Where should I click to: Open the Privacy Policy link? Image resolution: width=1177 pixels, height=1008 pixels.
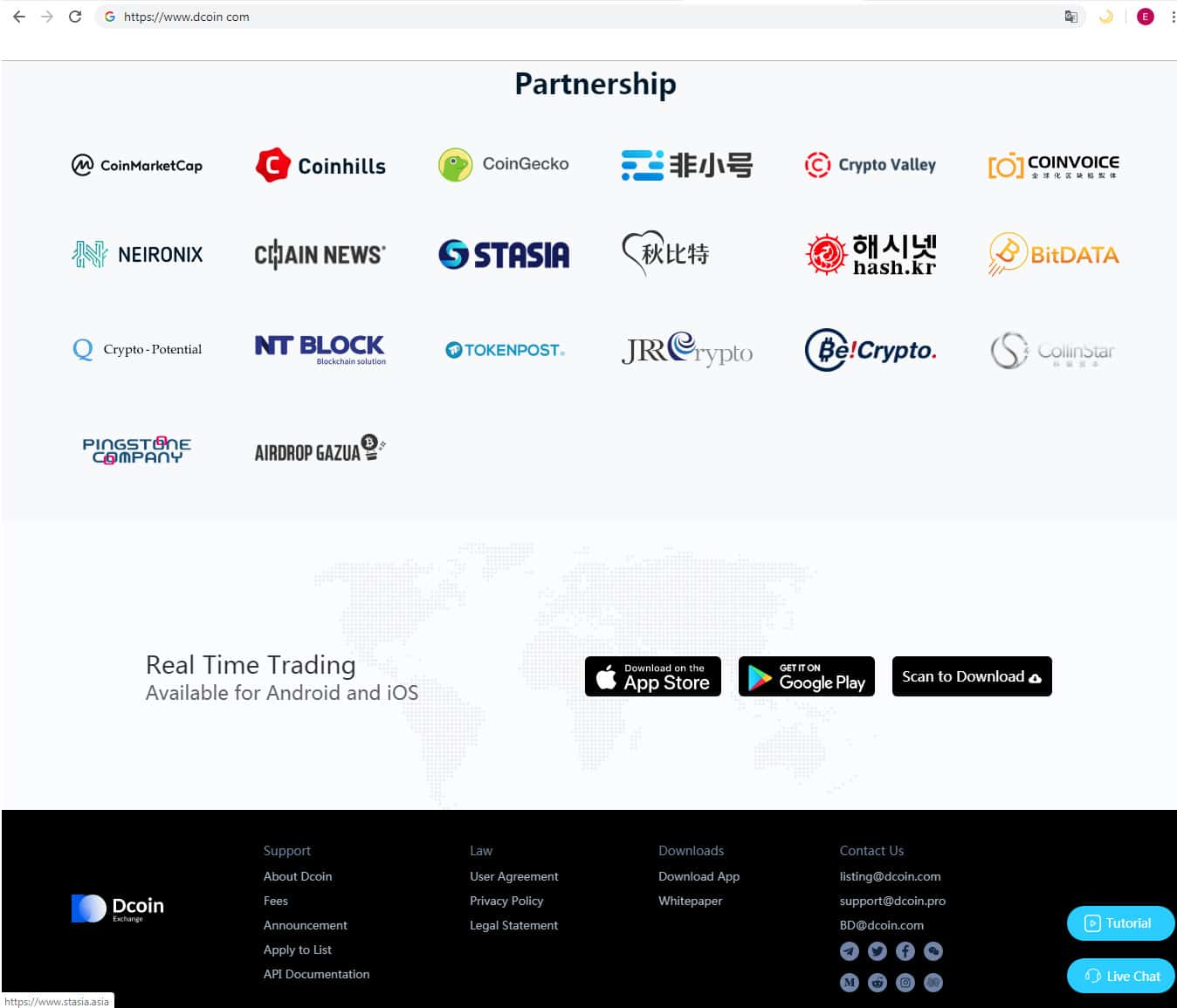(506, 901)
